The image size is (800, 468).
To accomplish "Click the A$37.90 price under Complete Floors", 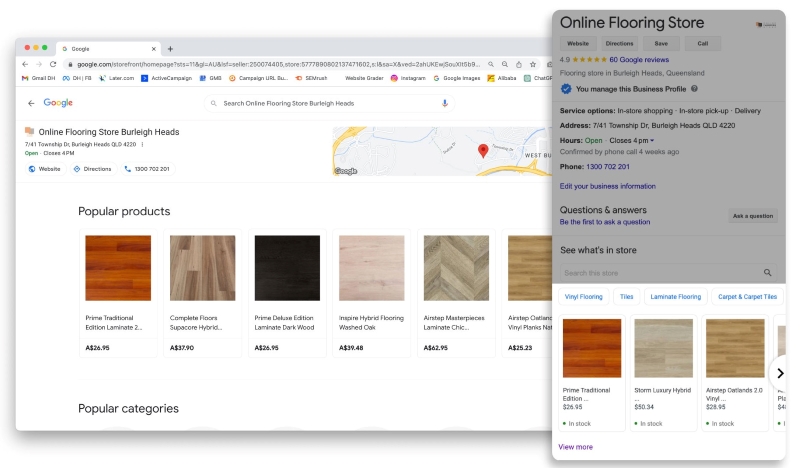I will point(182,348).
